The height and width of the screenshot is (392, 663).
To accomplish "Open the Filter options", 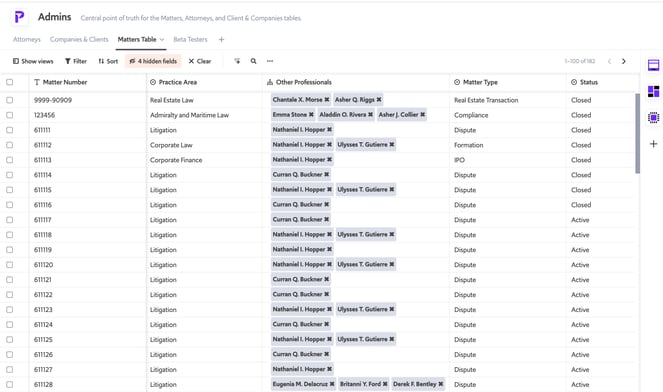I will click(x=76, y=61).
